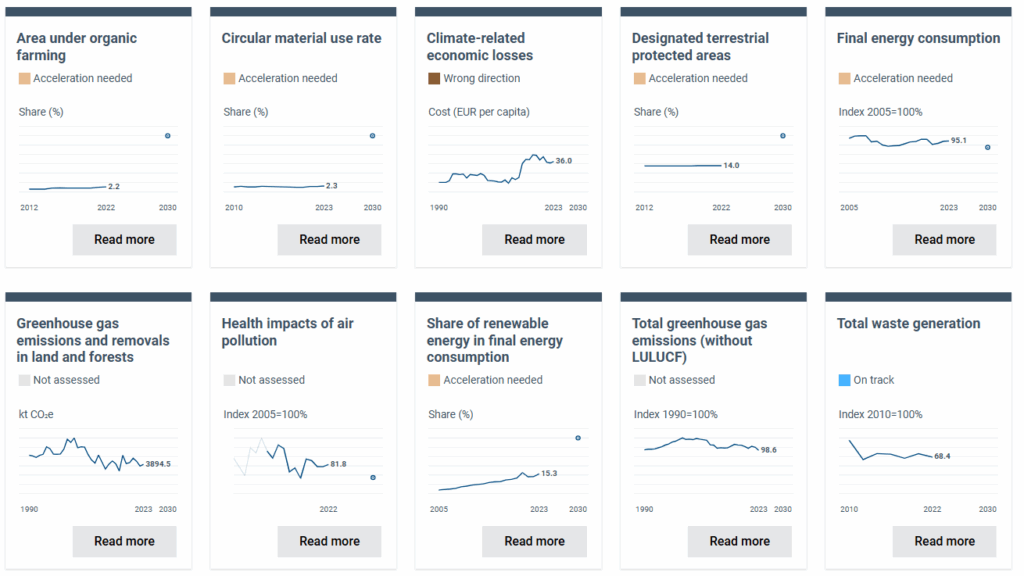Open Read more for Climate-related economic losses
Screen dimensions: 1024x576
[534, 239]
